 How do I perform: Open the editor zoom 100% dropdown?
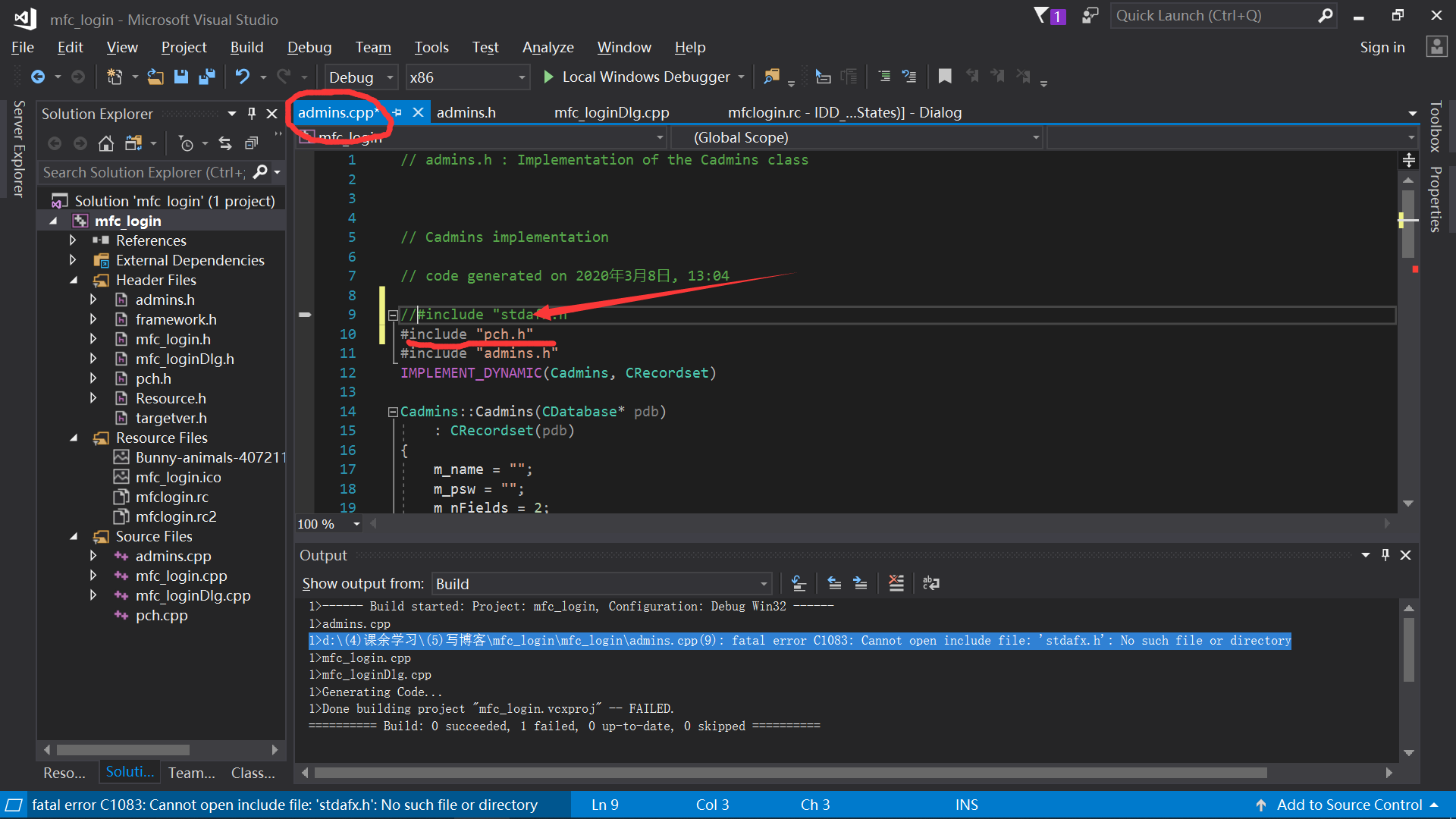click(358, 523)
